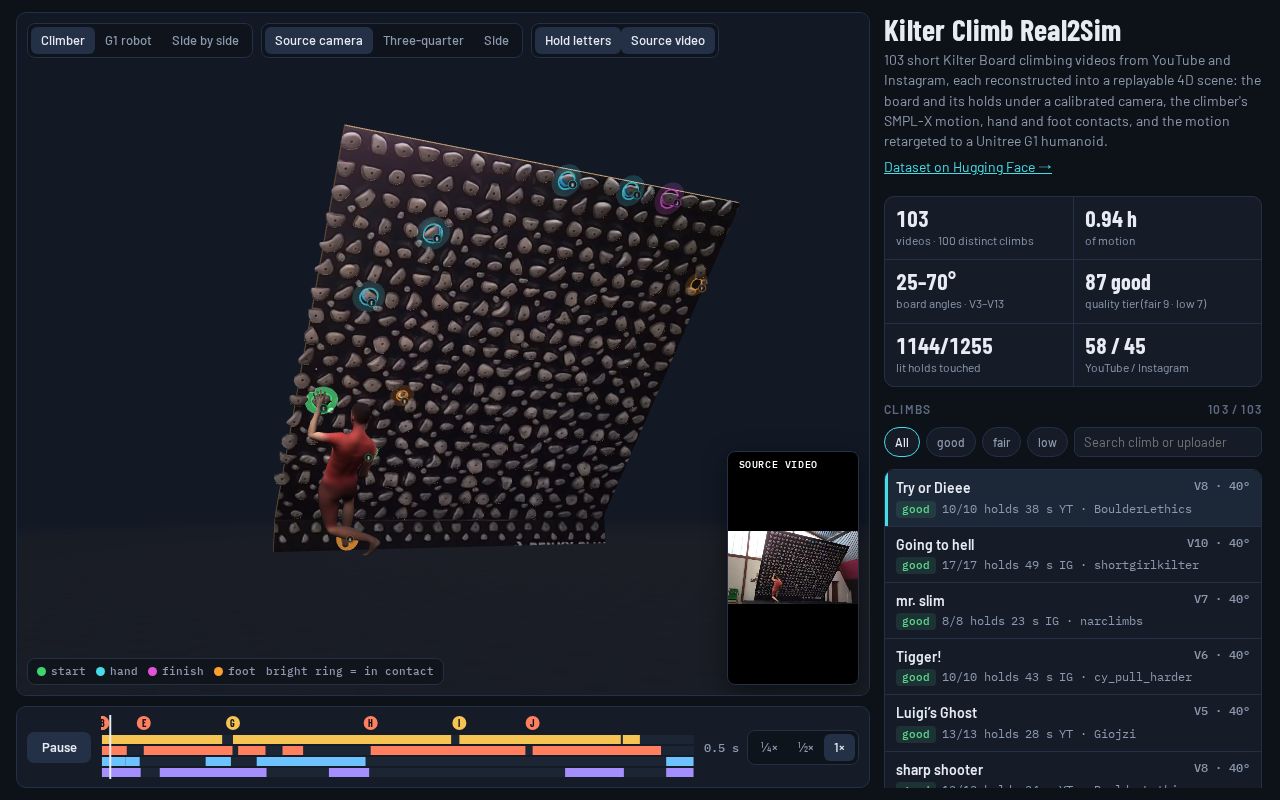Select the Try or Dieee climb

coord(1073,498)
